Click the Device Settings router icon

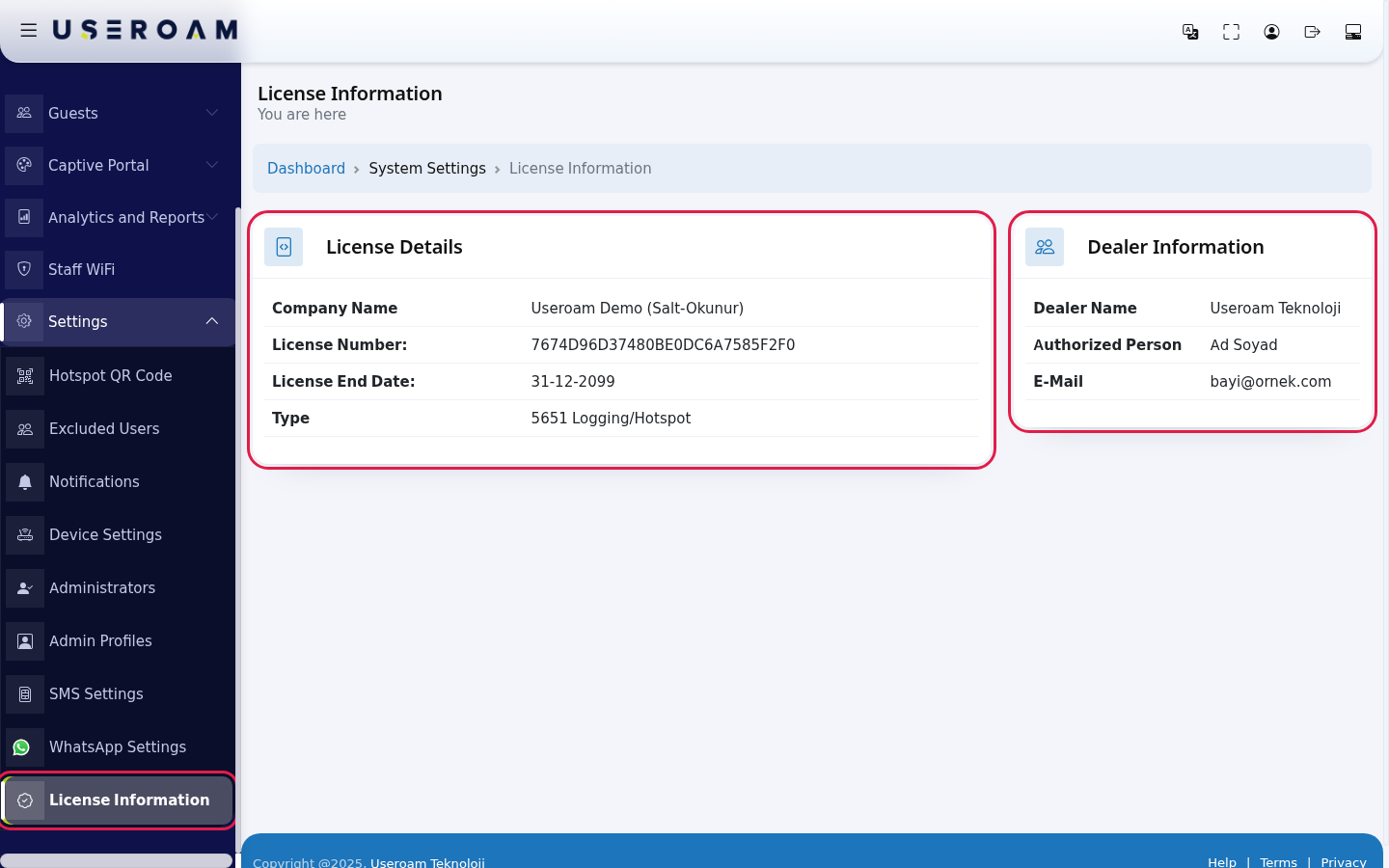(x=25, y=535)
